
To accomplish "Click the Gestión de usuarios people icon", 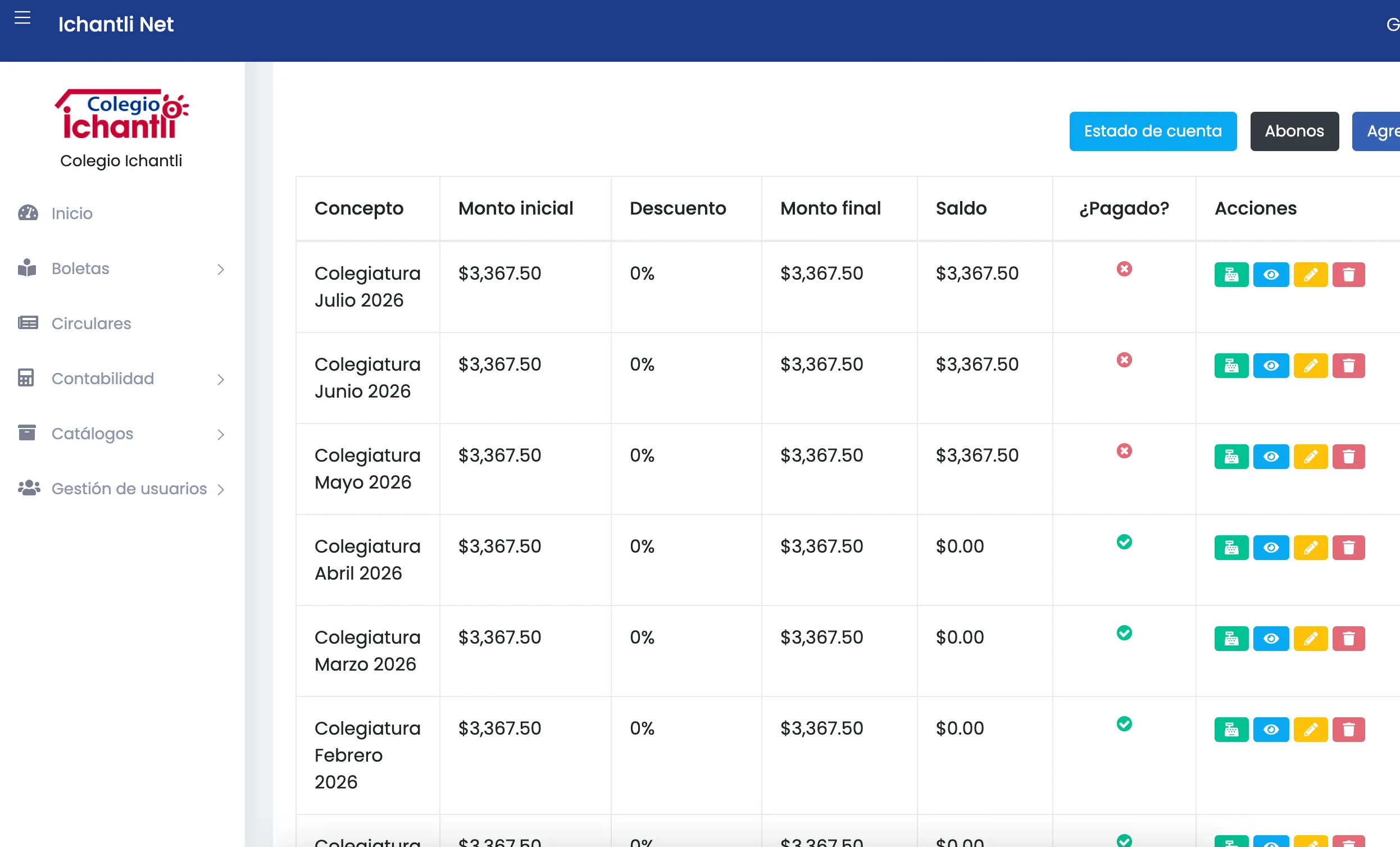I will pos(29,488).
